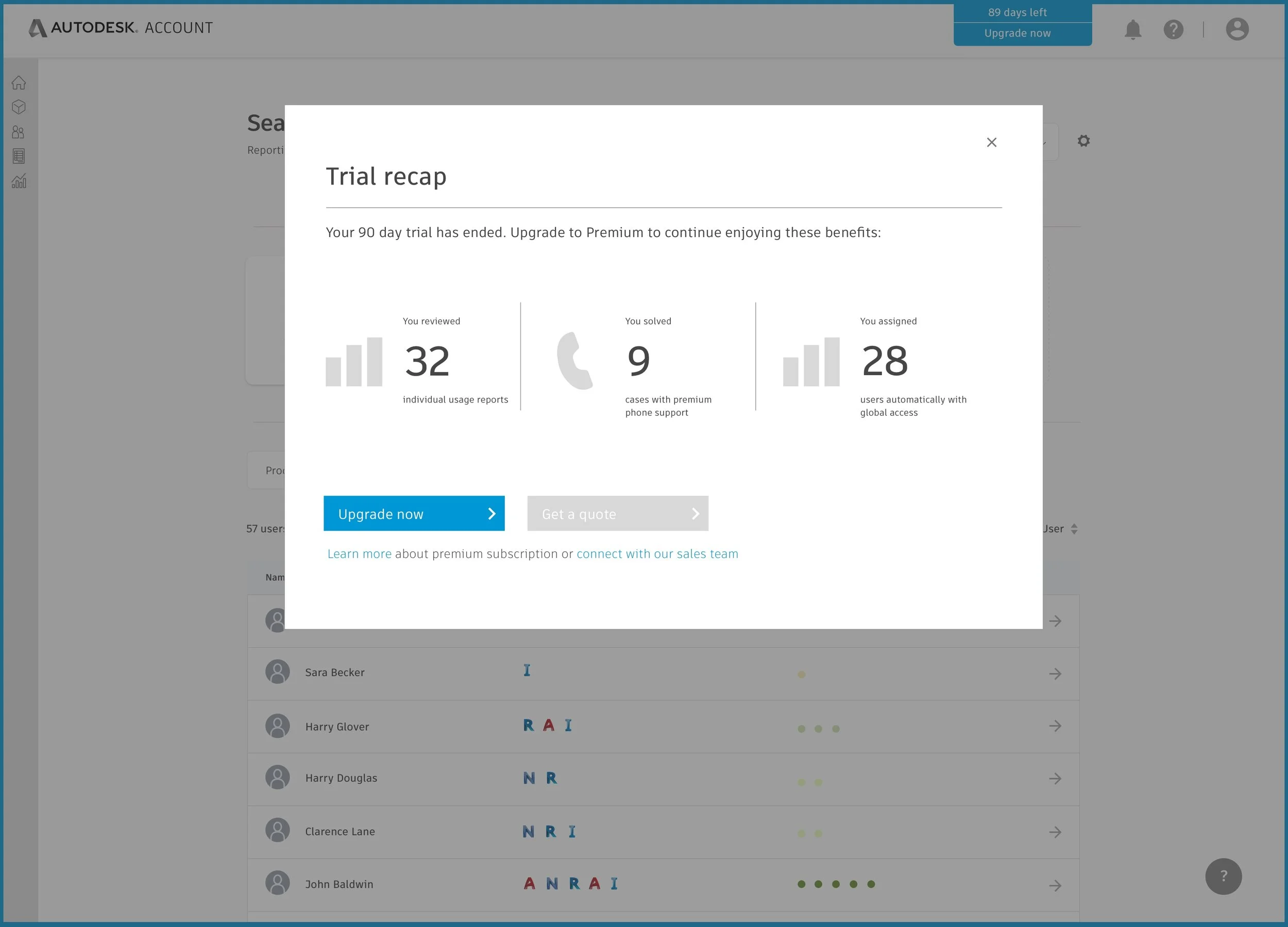The height and width of the screenshot is (927, 1288).
Task: Open notifications bell icon
Action: point(1132,29)
